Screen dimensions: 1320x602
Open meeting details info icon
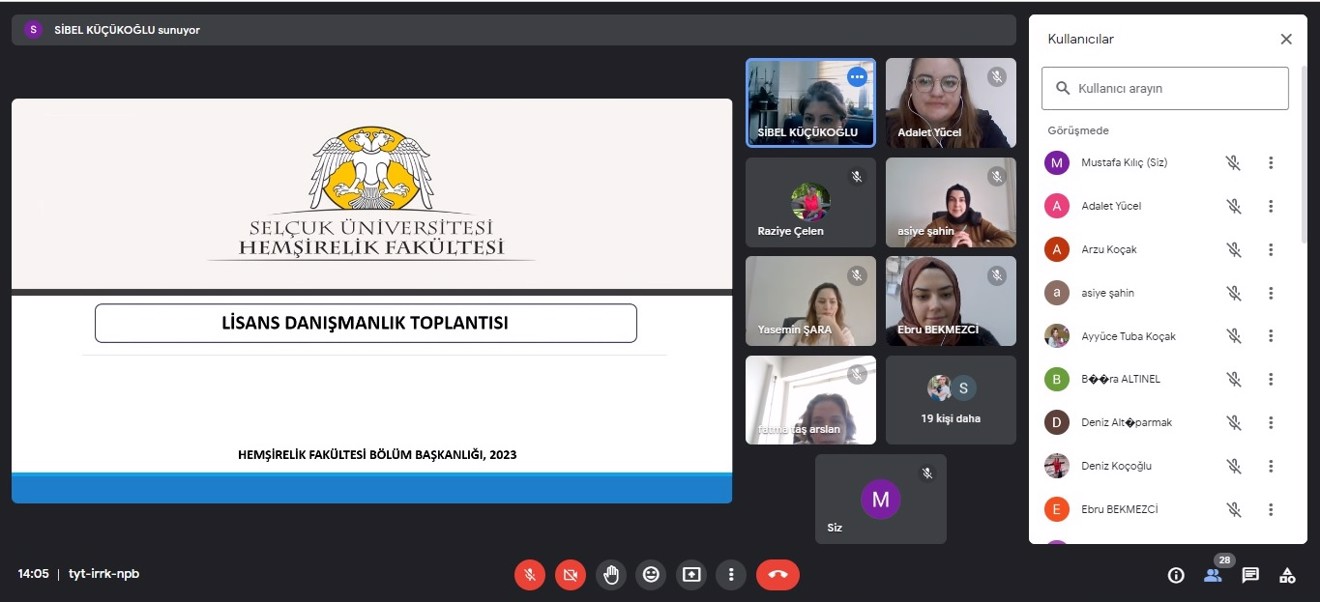pyautogui.click(x=1176, y=575)
